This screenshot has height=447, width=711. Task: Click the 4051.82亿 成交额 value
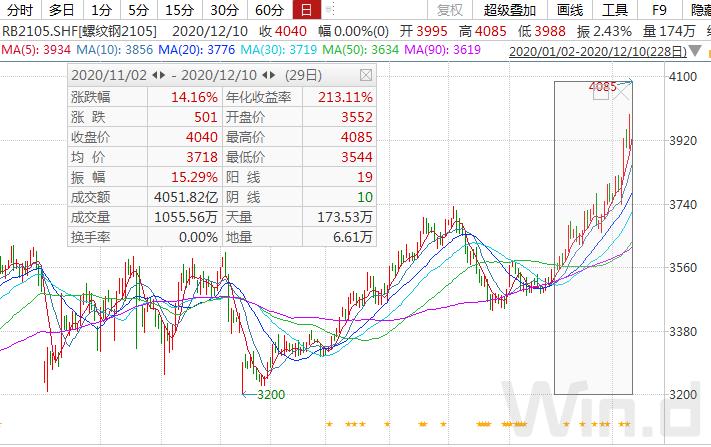(x=186, y=197)
